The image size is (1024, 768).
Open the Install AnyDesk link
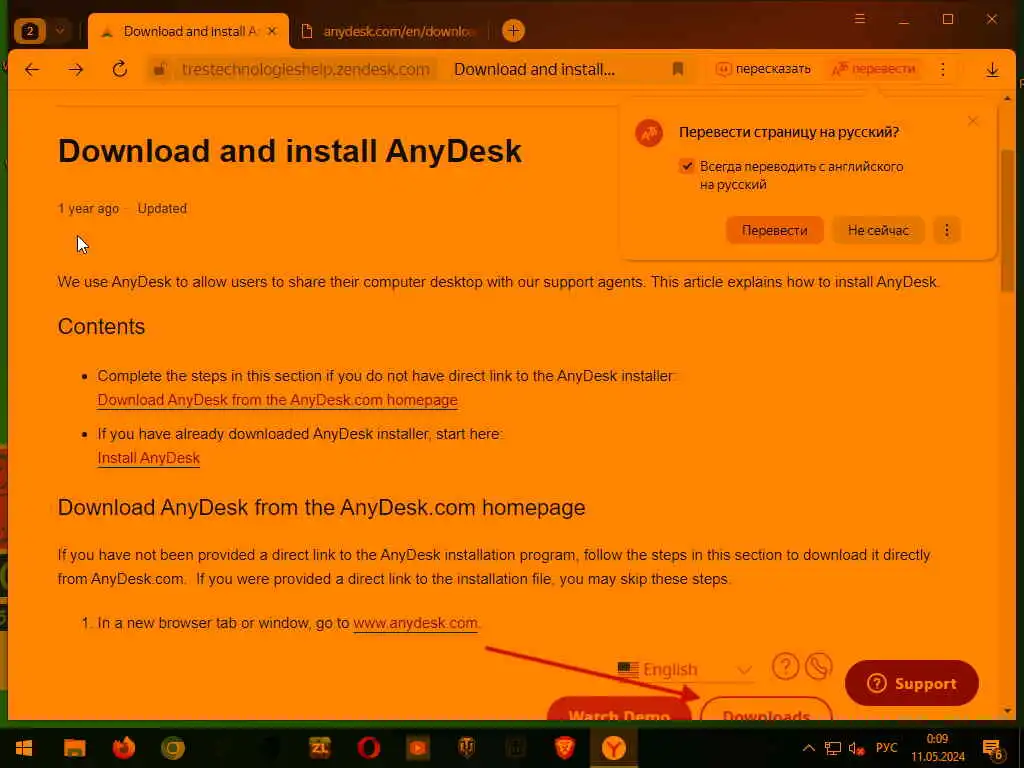coord(148,458)
